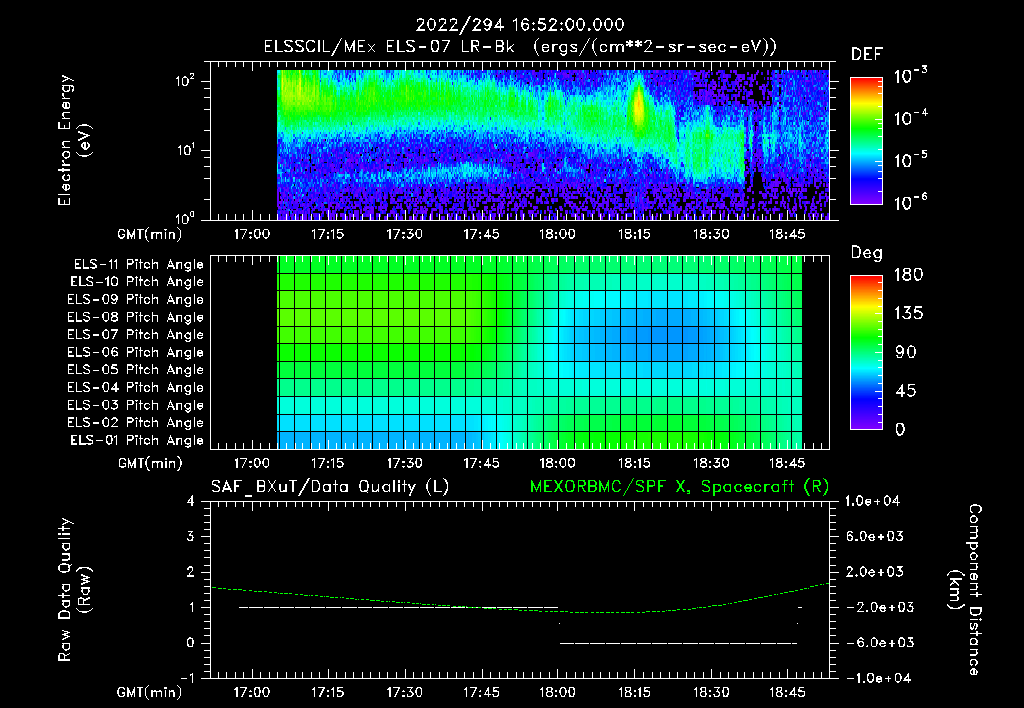Click the 0 tick on Deg scale
Screen dimensions: 1024x708
click(x=901, y=429)
